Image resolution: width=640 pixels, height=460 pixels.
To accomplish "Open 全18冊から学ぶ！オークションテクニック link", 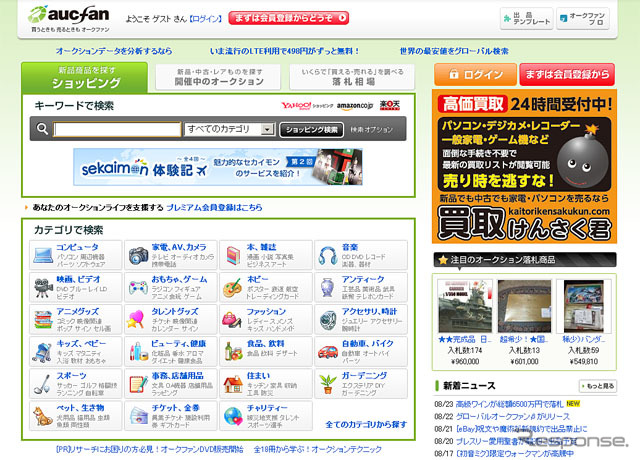I will 318,449.
